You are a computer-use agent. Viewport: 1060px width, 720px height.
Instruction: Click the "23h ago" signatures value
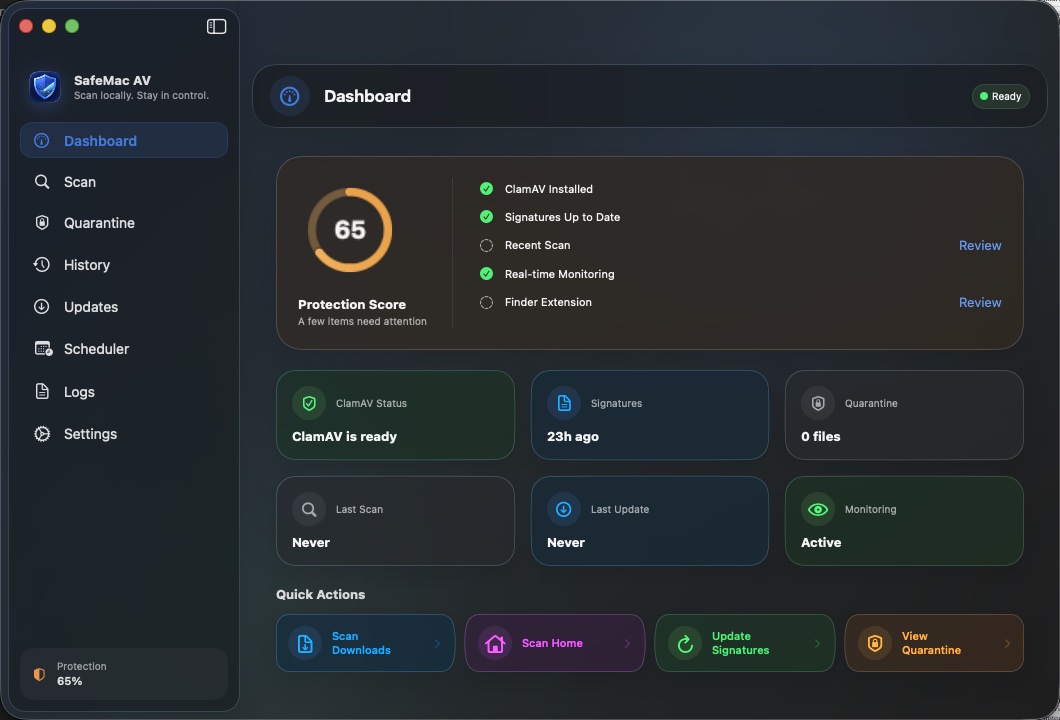[x=573, y=437]
